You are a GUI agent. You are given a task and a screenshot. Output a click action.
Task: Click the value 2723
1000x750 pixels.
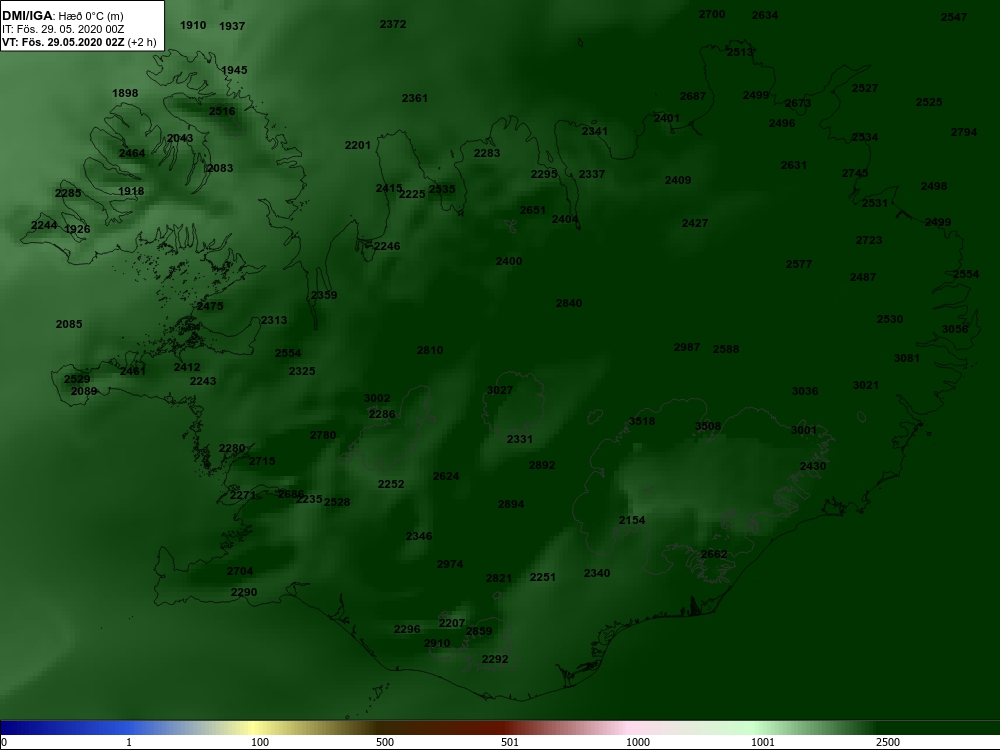[869, 240]
